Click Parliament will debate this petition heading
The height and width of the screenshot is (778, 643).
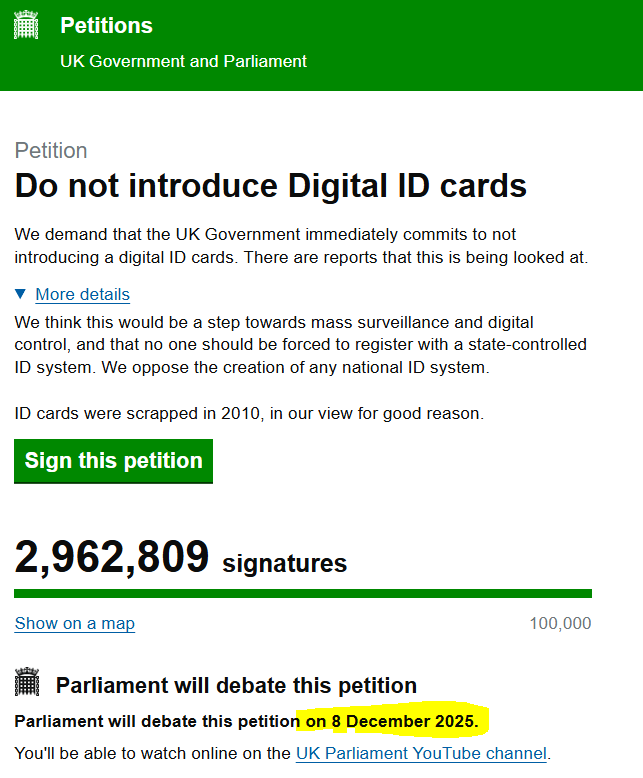click(236, 686)
